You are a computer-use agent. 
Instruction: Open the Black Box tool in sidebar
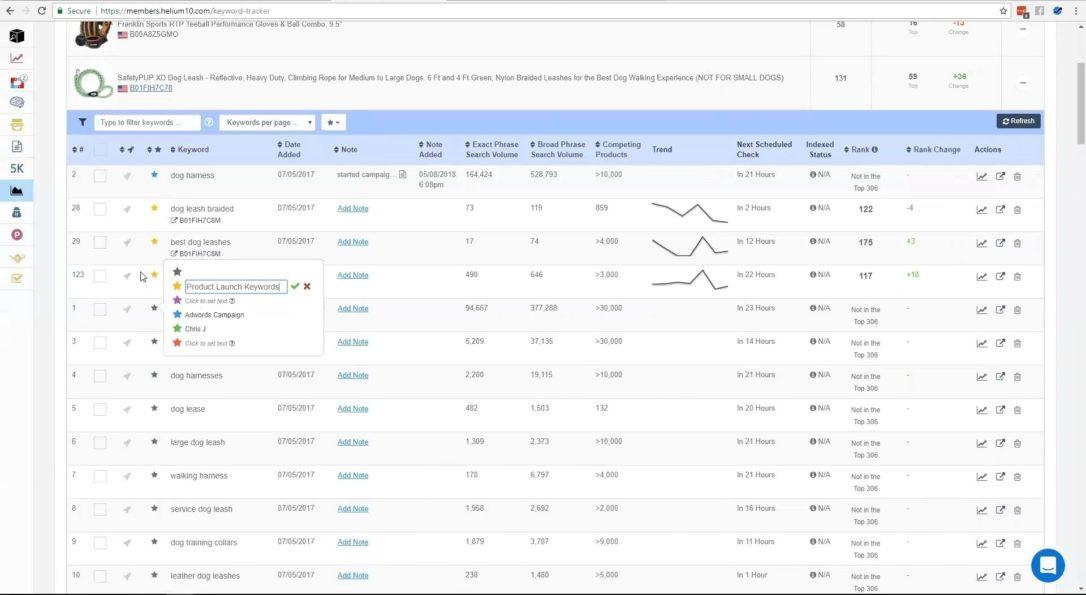[17, 36]
